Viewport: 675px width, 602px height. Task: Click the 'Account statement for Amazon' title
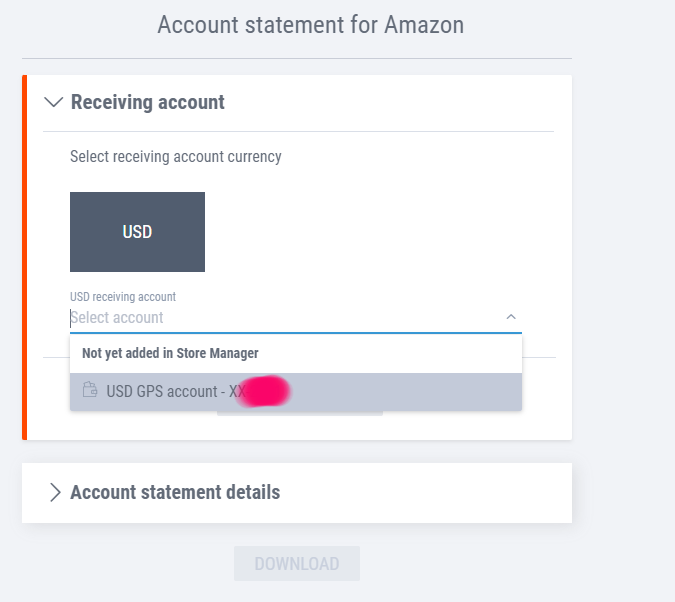click(x=310, y=24)
